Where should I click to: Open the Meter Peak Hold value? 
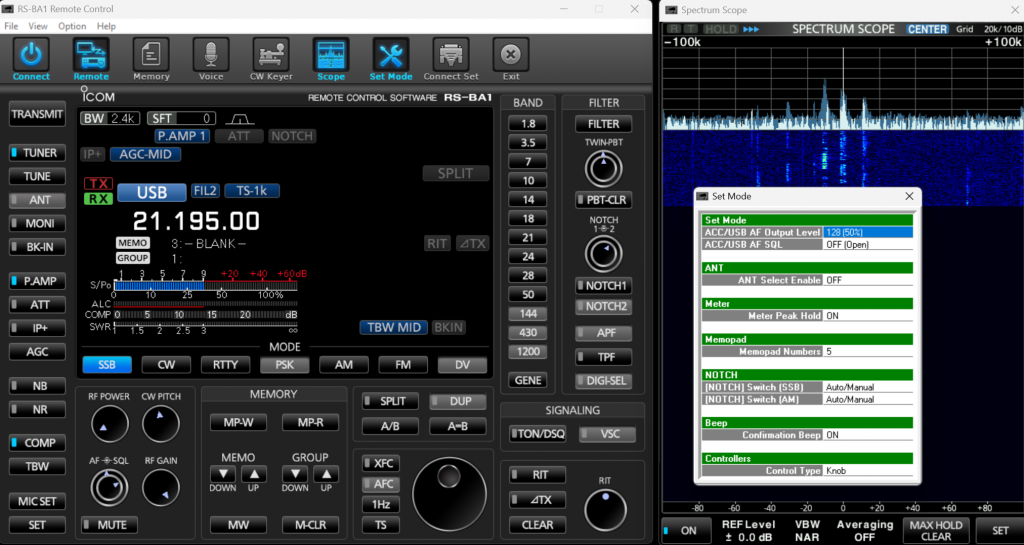point(867,316)
